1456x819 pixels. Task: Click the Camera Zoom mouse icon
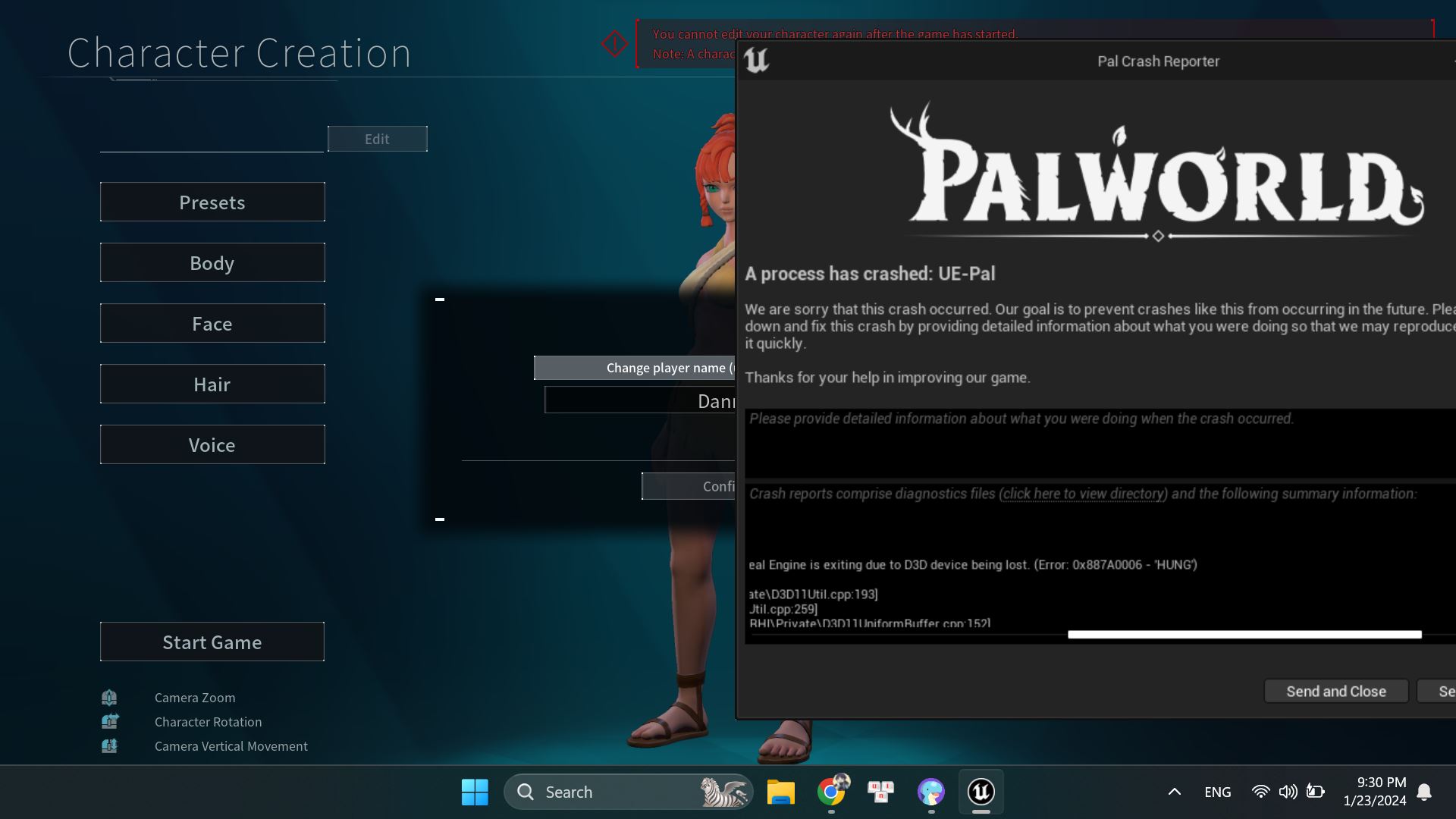click(x=109, y=697)
